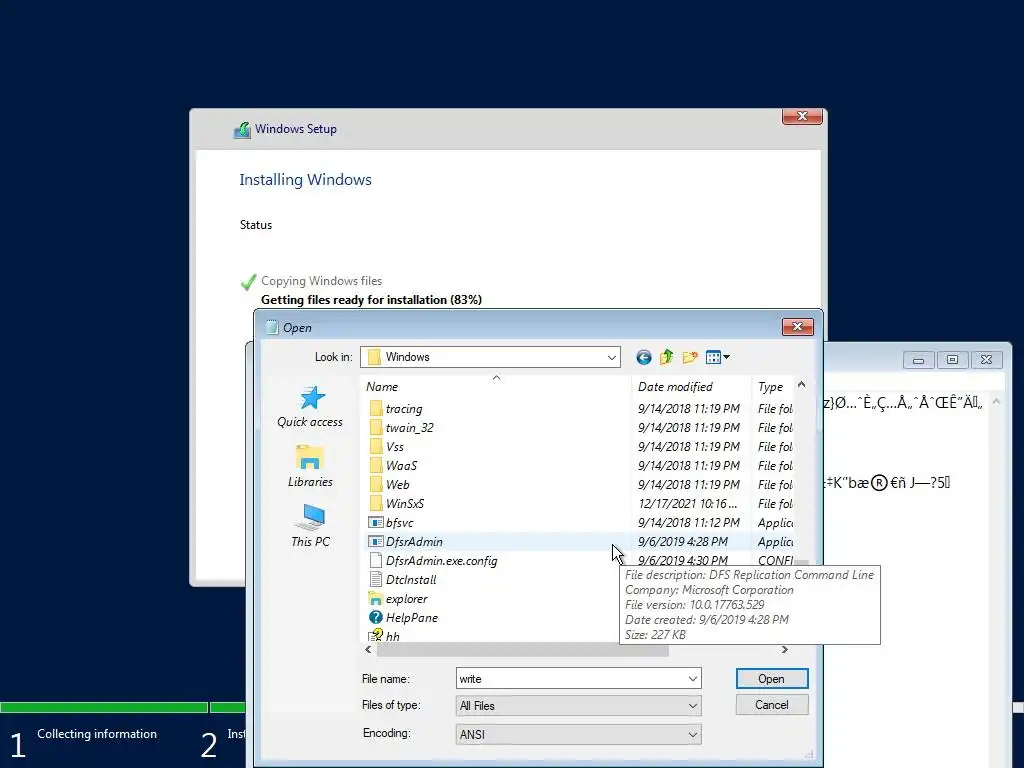The image size is (1024, 768).
Task: Click the horizontal scrollbar thumb in file list
Action: [x=522, y=650]
